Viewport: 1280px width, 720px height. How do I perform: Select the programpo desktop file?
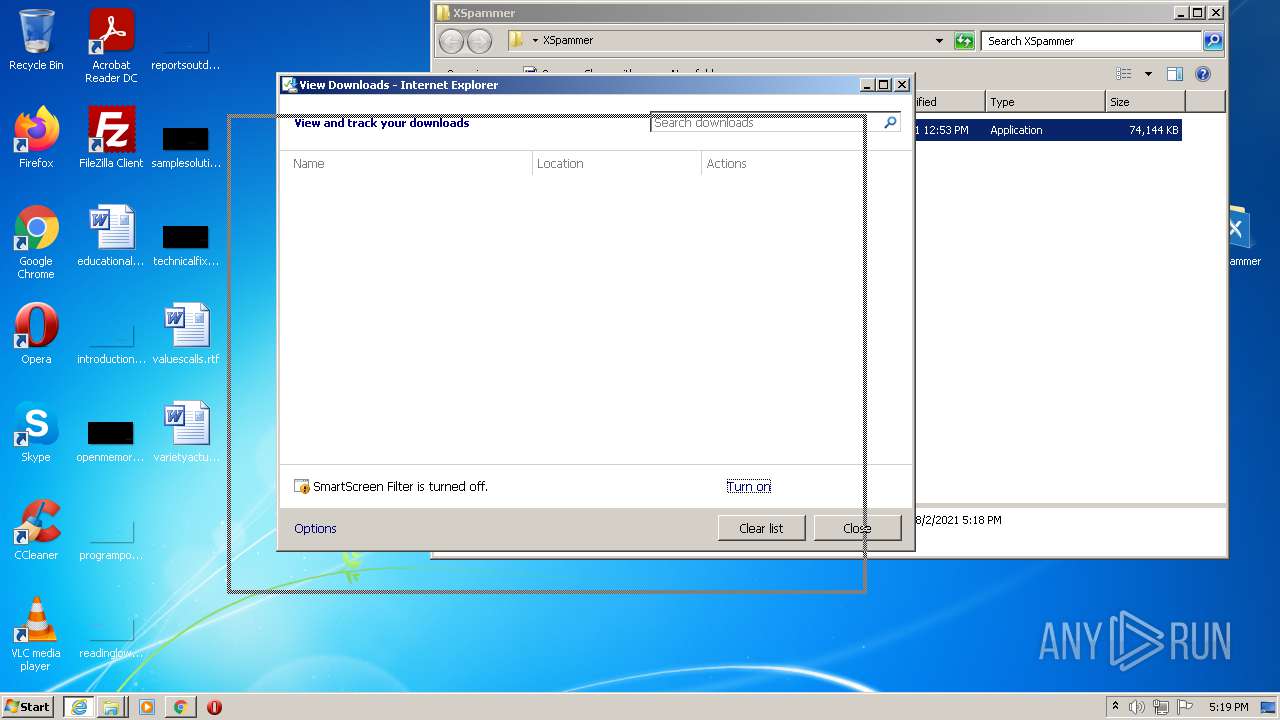click(111, 538)
